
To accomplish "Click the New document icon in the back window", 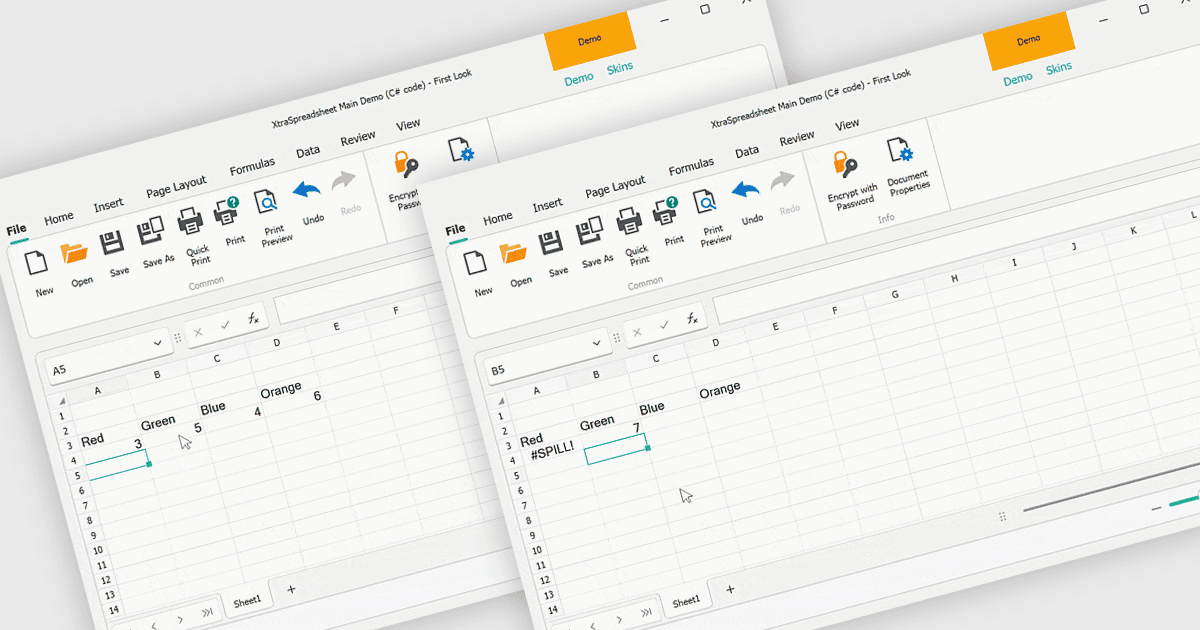I will click(37, 263).
